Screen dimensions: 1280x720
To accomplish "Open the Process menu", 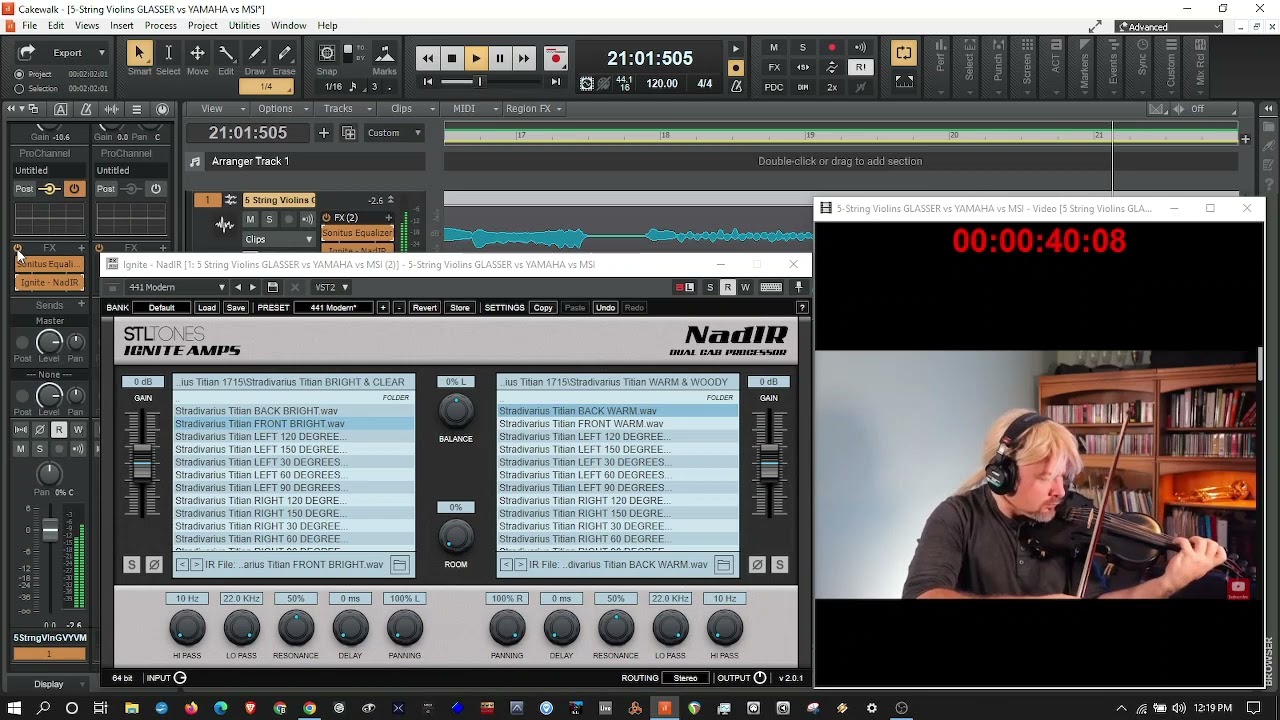I will 160,25.
